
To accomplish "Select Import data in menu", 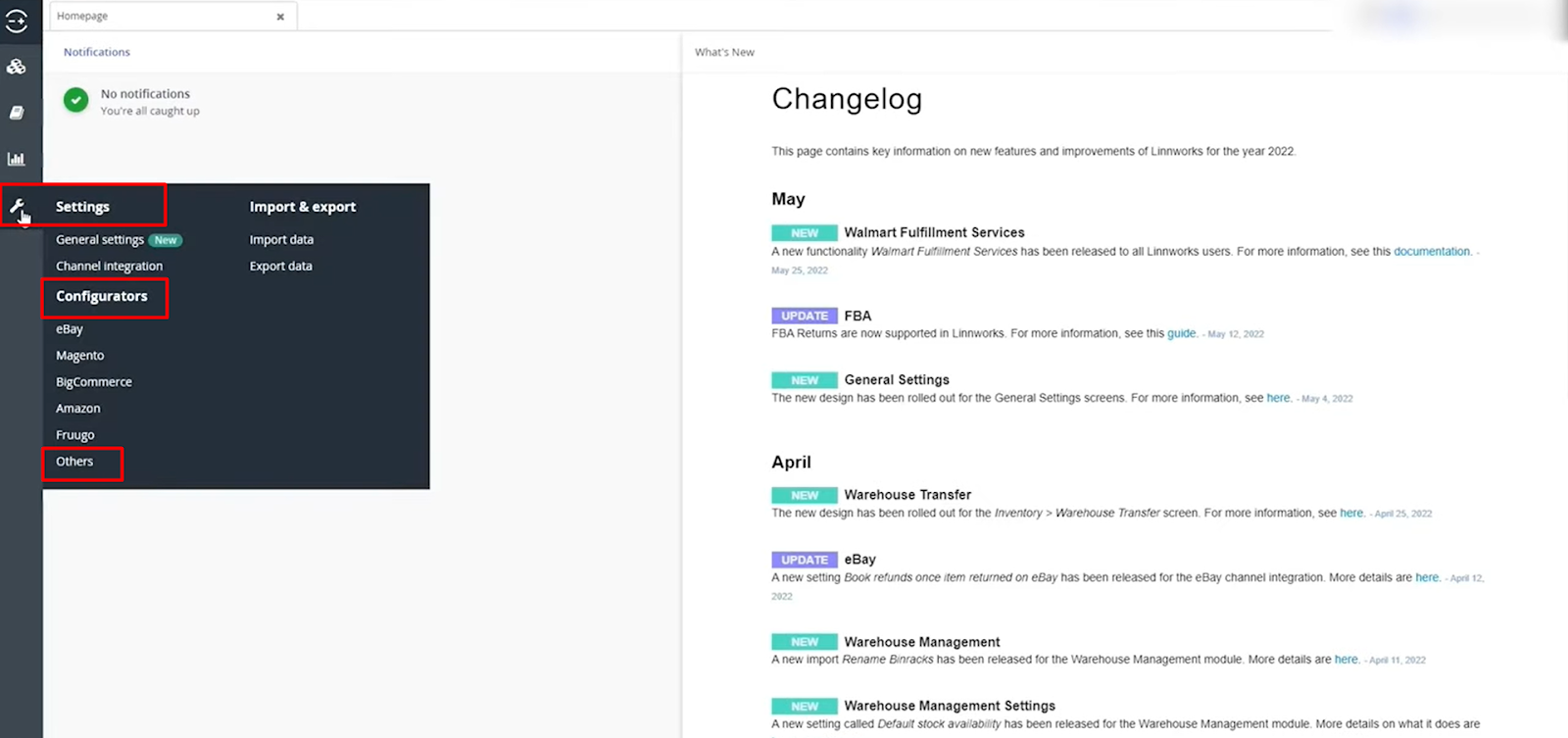I will coord(281,240).
